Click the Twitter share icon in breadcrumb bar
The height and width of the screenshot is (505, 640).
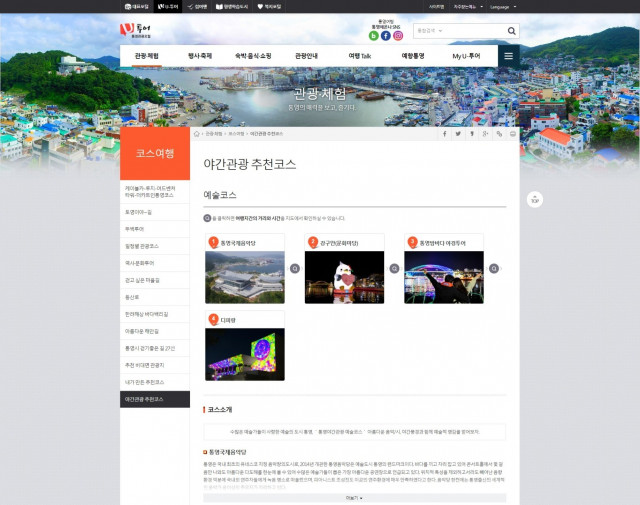(x=459, y=133)
